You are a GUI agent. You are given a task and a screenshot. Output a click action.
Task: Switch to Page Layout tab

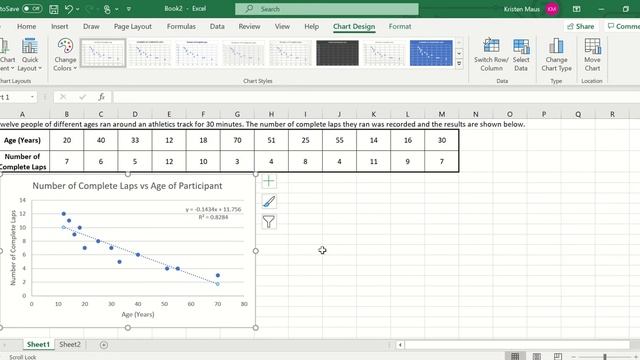(133, 27)
